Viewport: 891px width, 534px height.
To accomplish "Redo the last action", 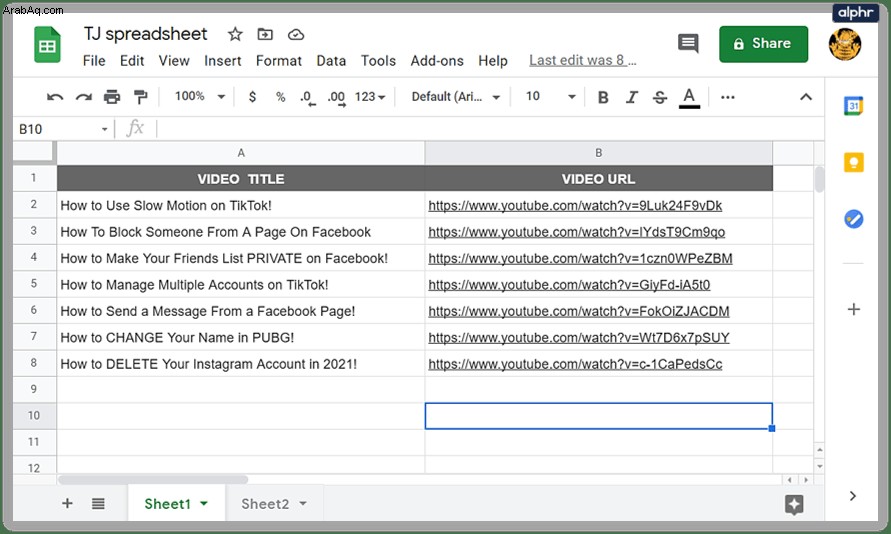I will pyautogui.click(x=84, y=97).
